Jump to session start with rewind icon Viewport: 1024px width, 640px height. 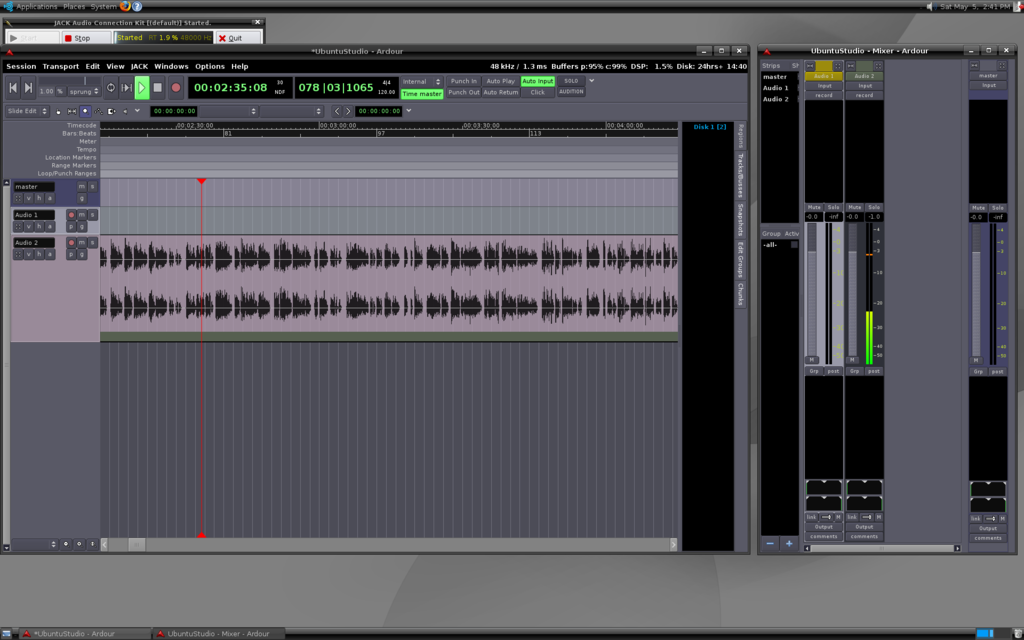point(13,88)
